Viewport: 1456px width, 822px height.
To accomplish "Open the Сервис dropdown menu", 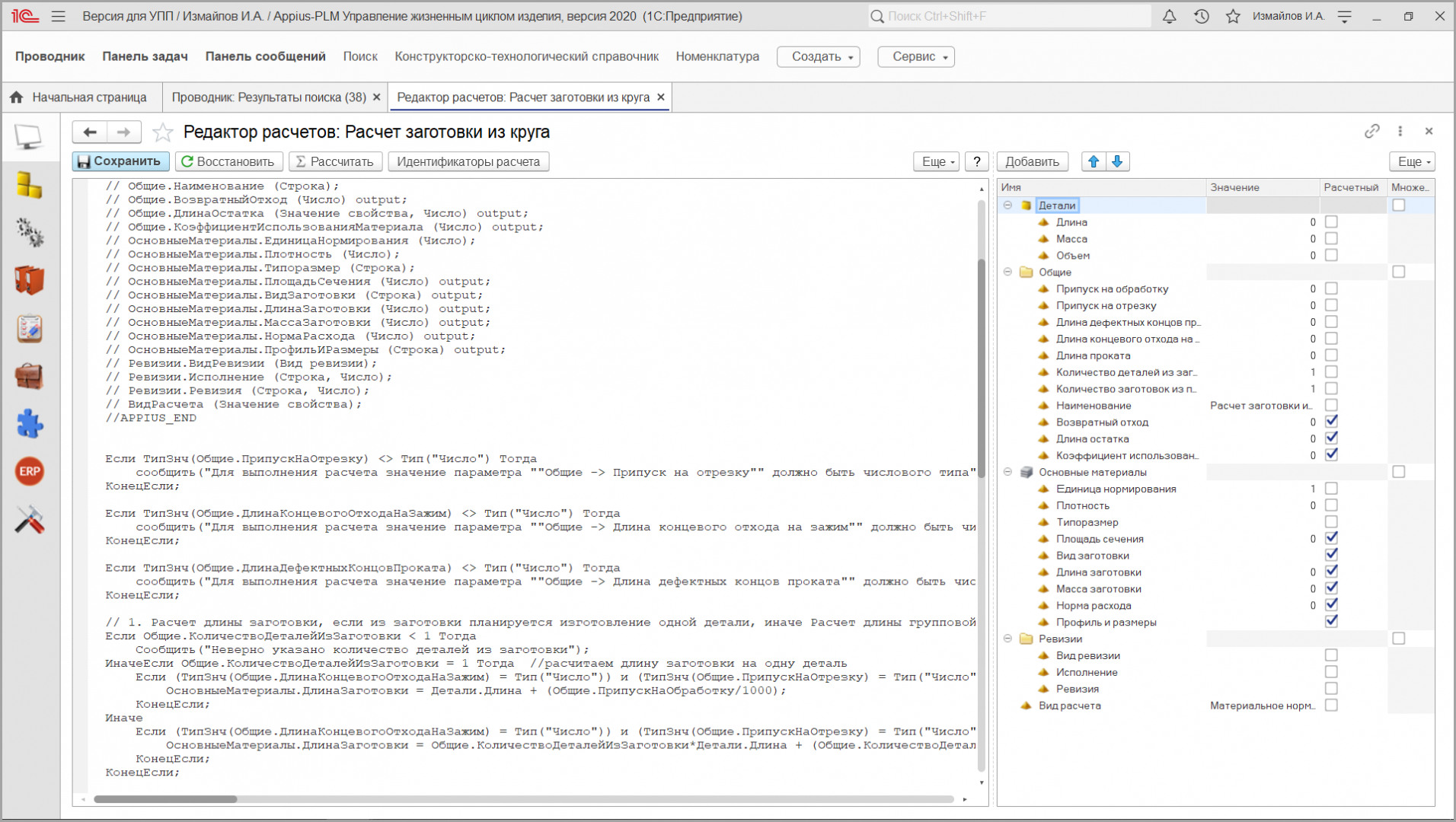I will point(915,56).
